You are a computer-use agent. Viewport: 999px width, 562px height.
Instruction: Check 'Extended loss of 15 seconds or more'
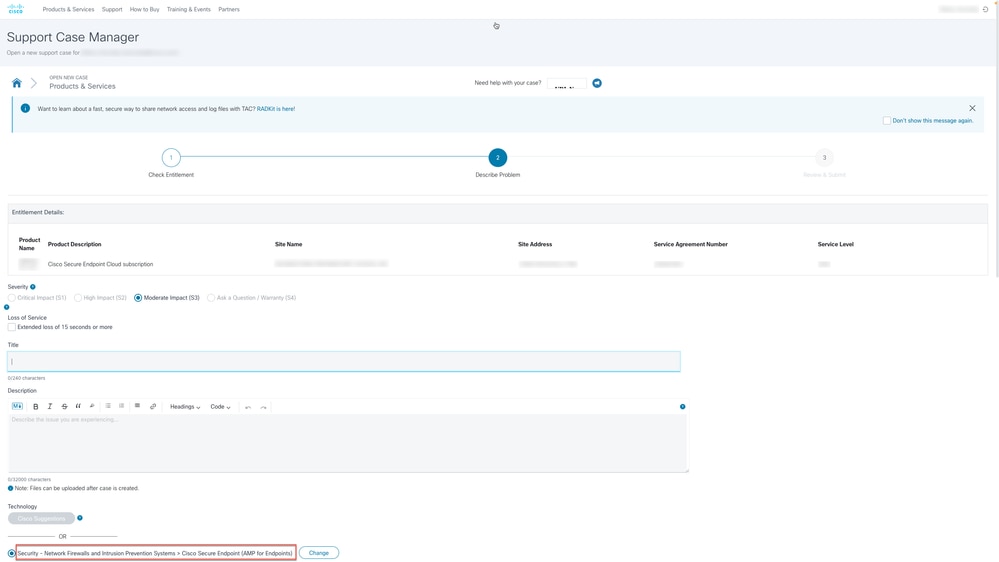pos(11,327)
